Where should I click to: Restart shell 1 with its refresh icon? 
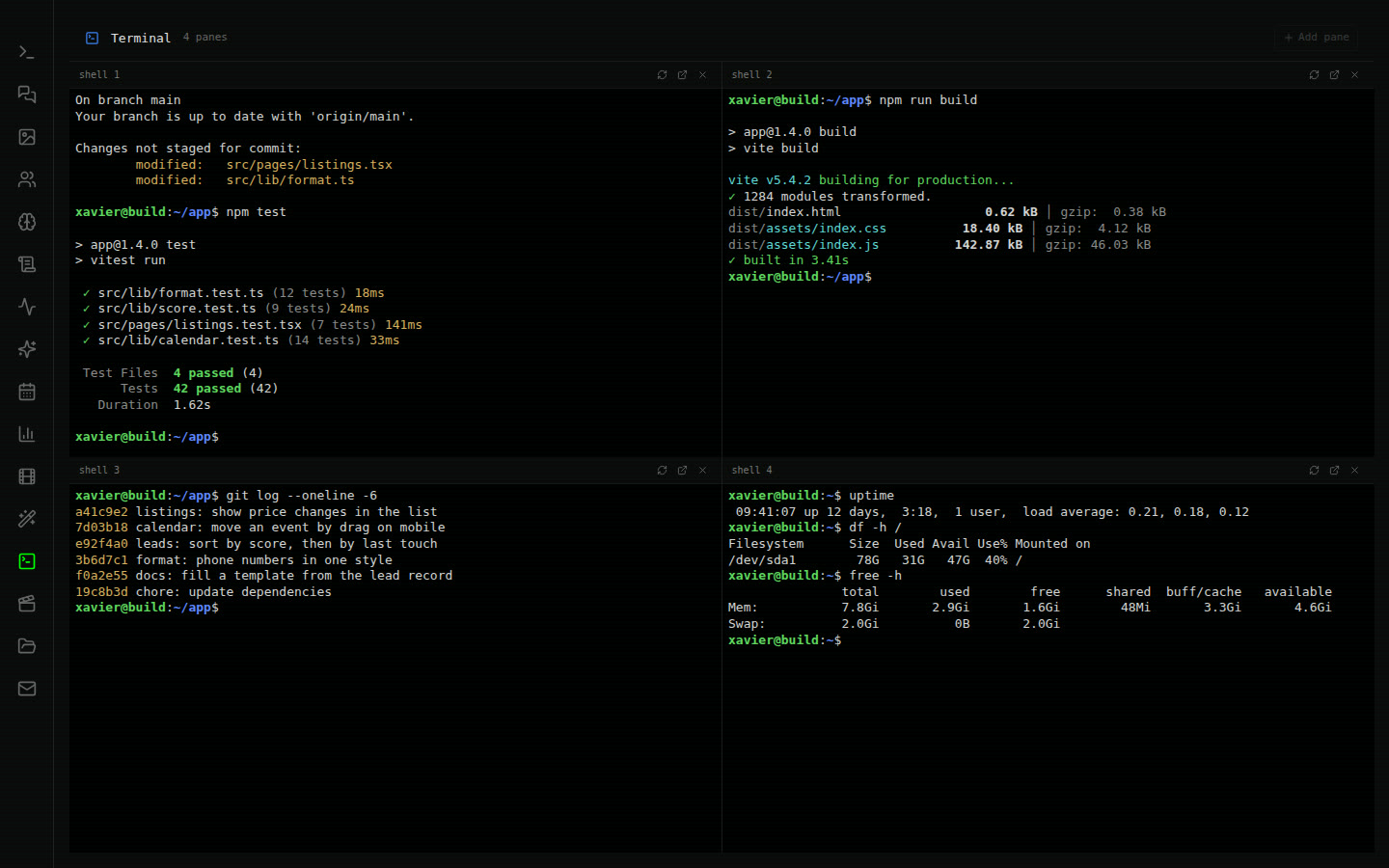coord(662,75)
